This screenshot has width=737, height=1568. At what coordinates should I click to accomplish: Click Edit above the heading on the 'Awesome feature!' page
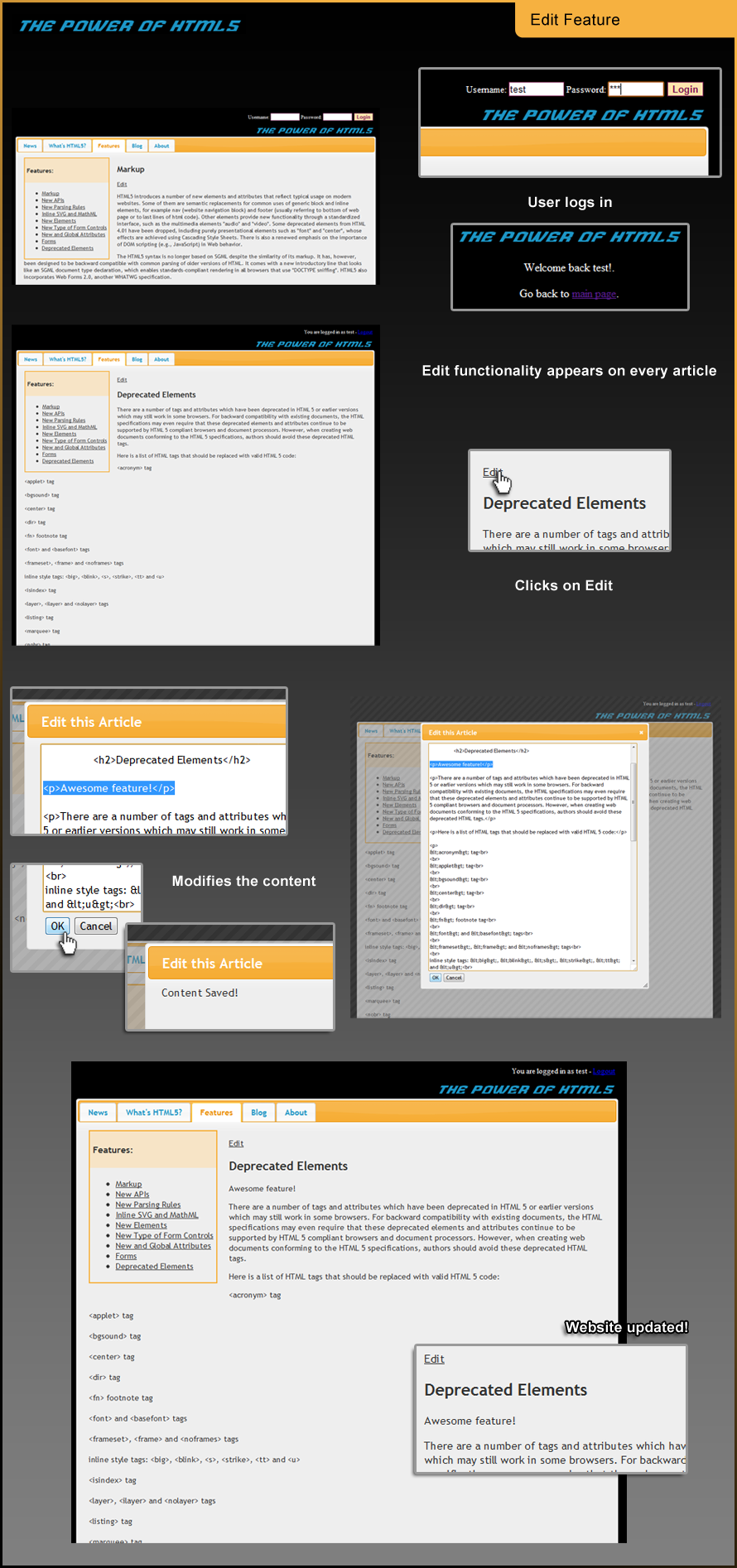click(x=236, y=1143)
